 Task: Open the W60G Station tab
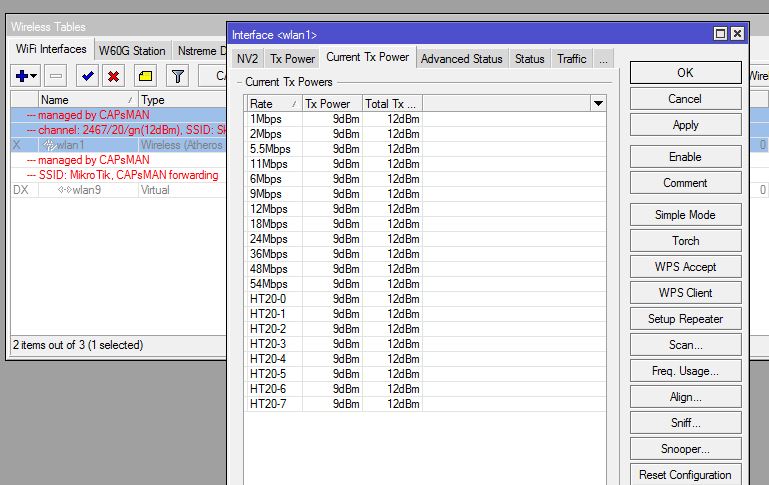tap(132, 51)
